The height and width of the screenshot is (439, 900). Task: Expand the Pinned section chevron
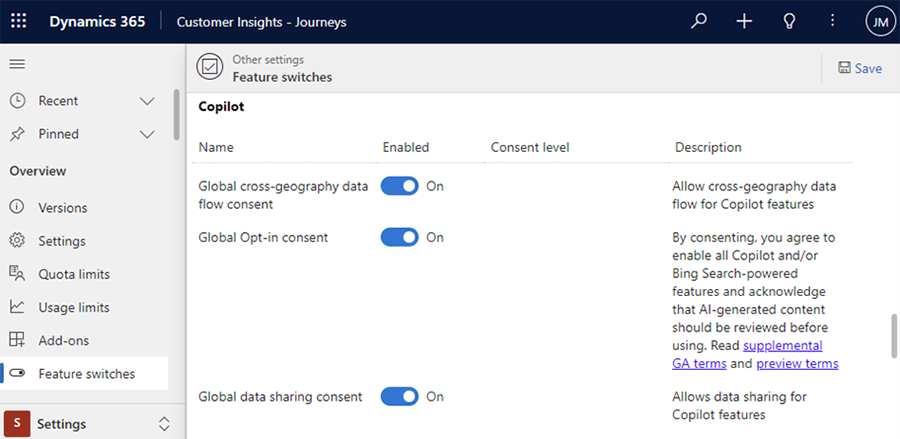147,134
